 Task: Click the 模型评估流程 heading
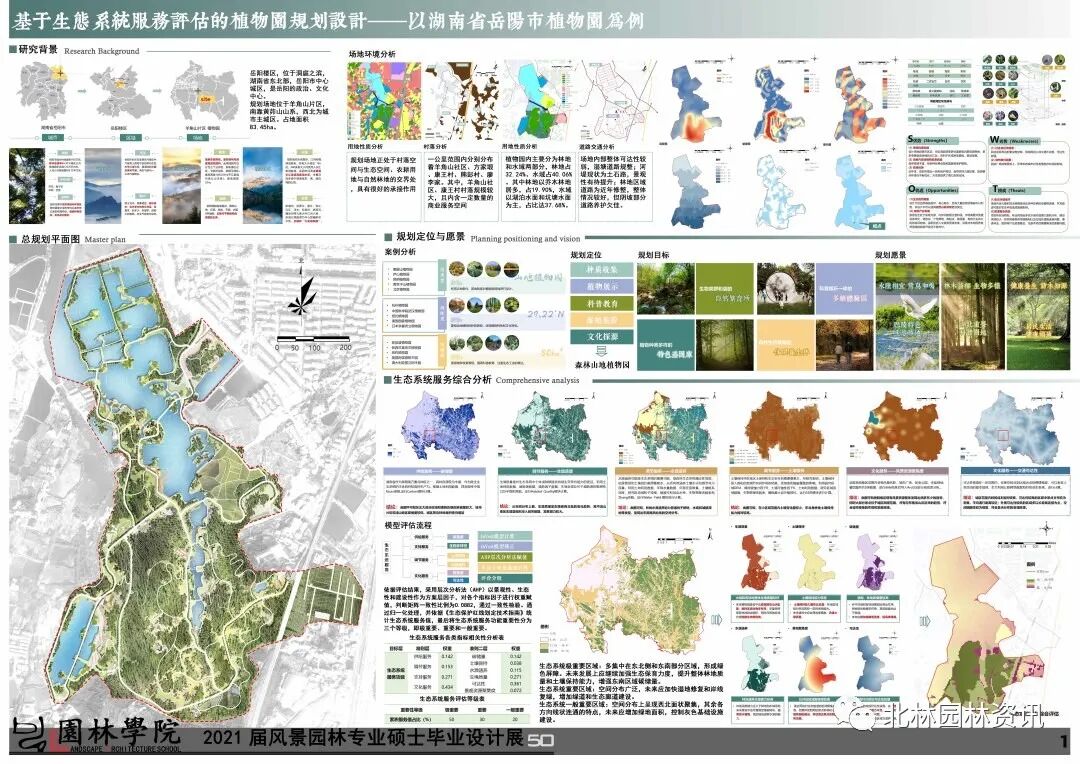[x=408, y=525]
